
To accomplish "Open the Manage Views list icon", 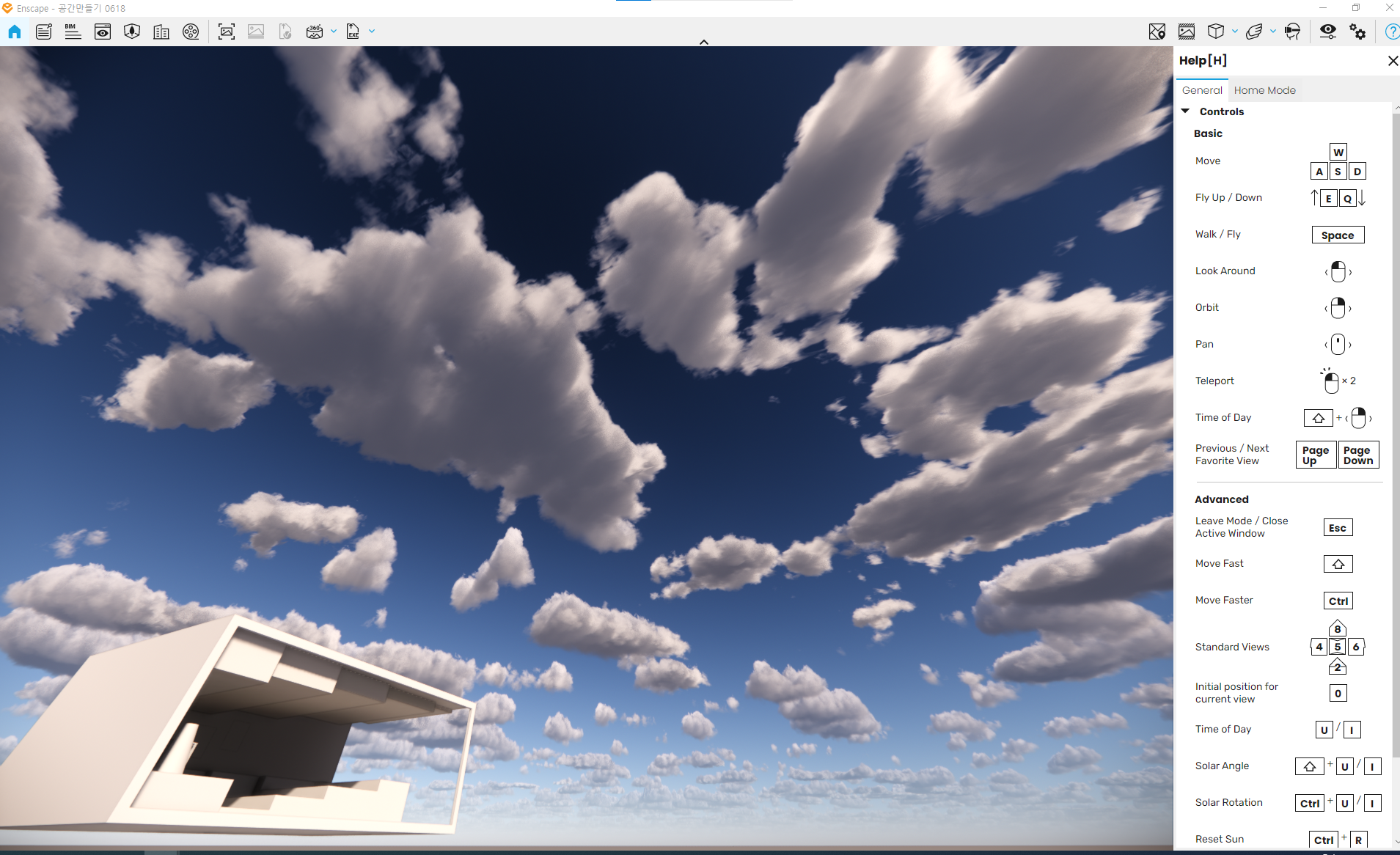I will point(44,32).
